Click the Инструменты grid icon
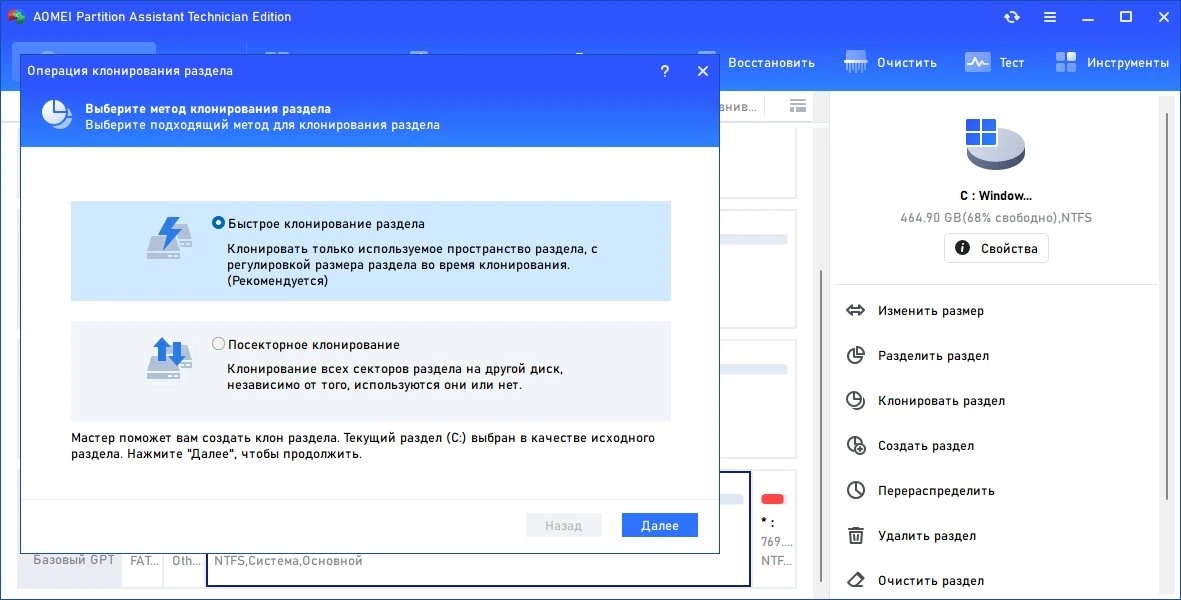 pyautogui.click(x=1066, y=62)
